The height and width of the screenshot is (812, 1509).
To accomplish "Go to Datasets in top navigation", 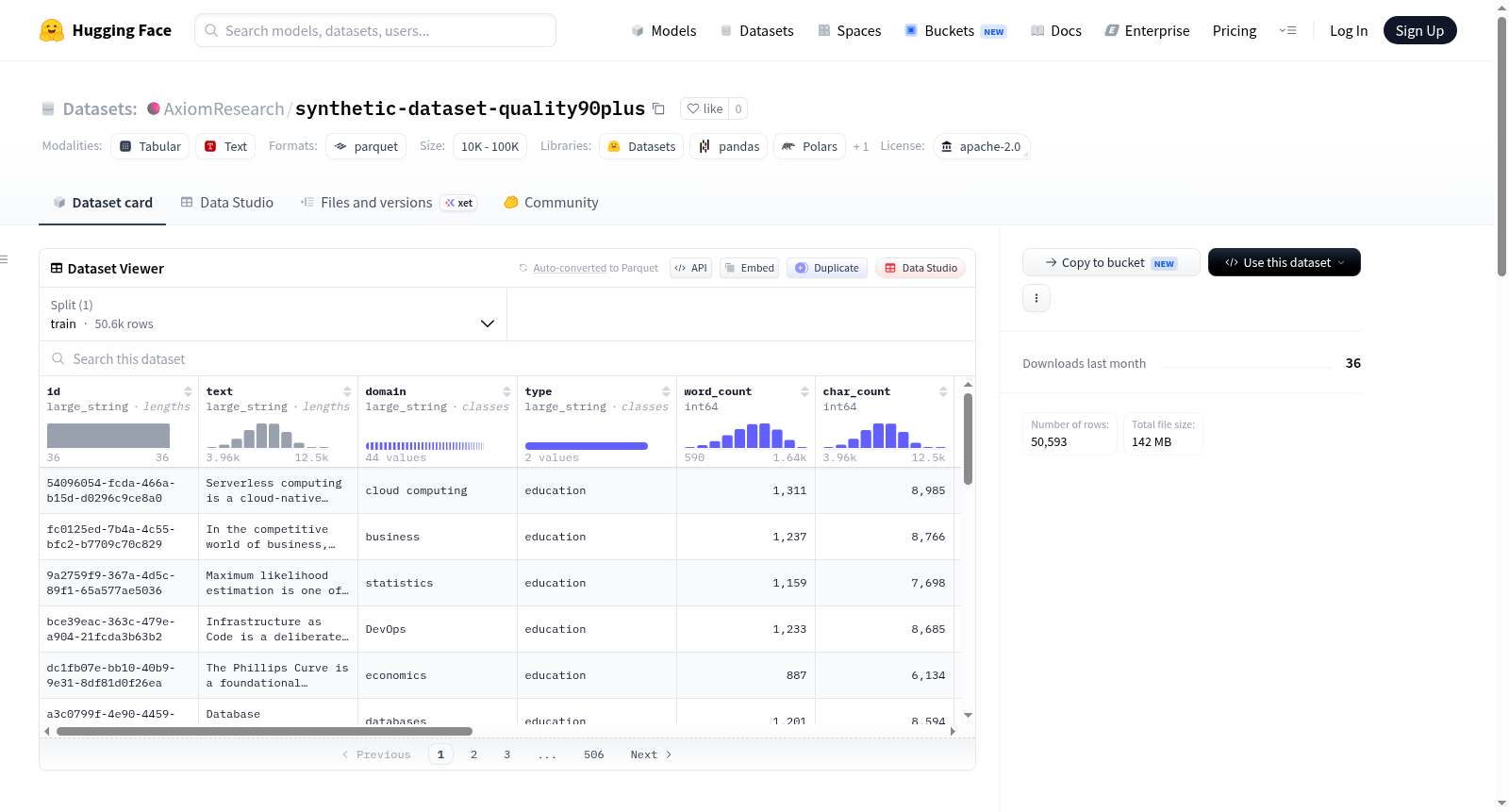I will point(757,31).
